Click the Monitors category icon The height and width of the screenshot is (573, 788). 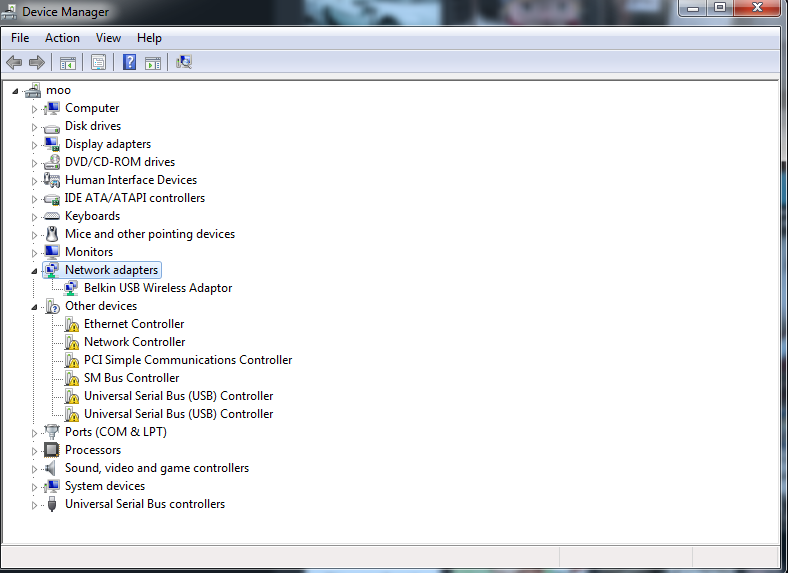pos(52,252)
